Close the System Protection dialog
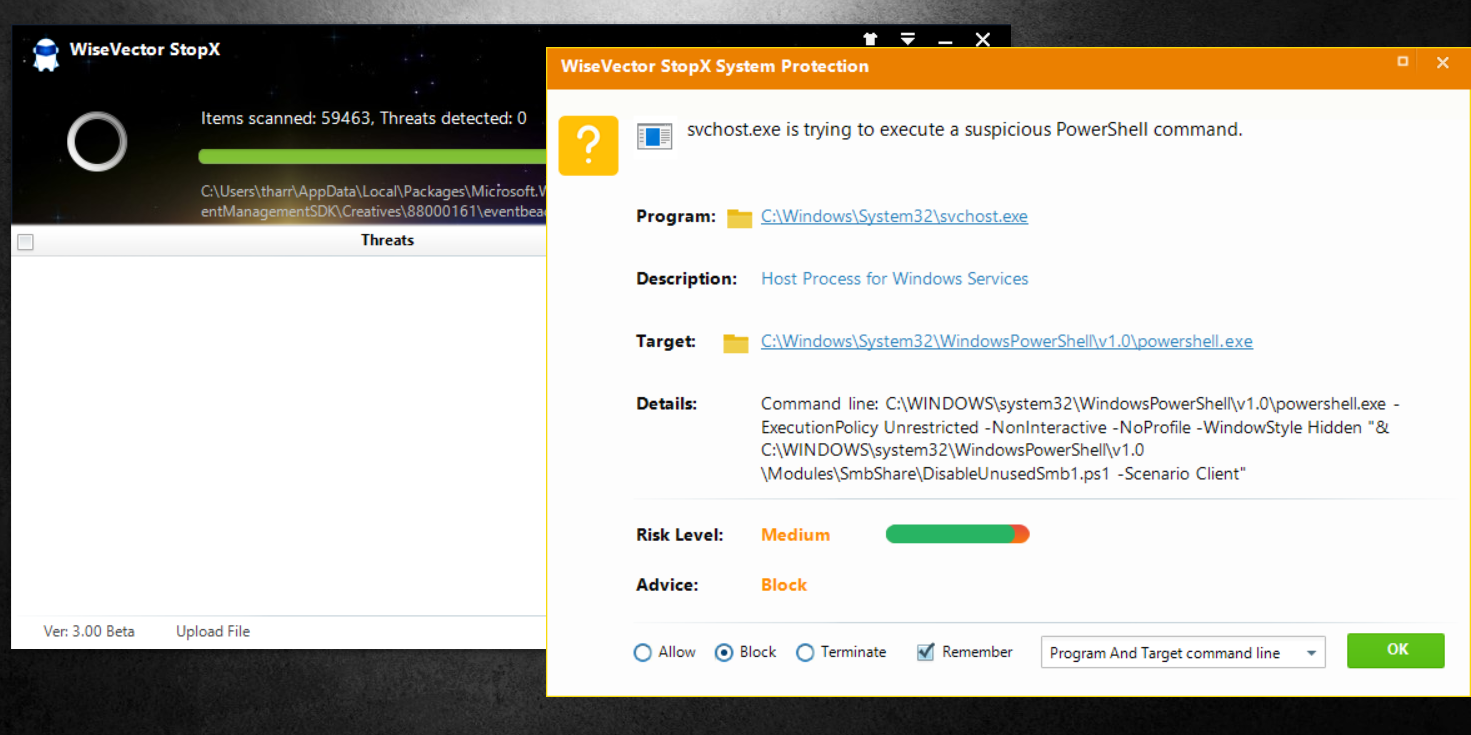 (x=1442, y=63)
